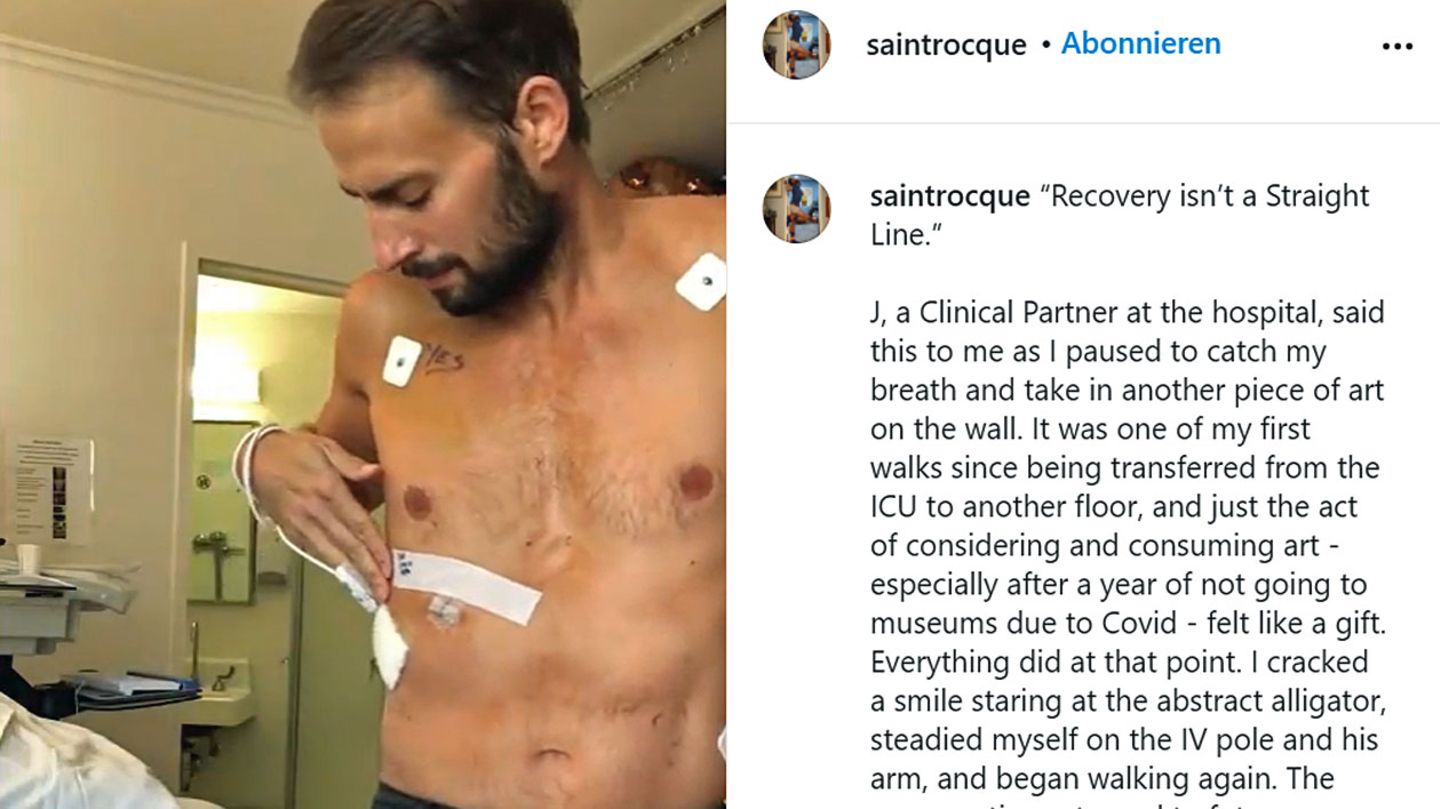
Task: Open saintrocque profile from caption username
Action: (950, 196)
